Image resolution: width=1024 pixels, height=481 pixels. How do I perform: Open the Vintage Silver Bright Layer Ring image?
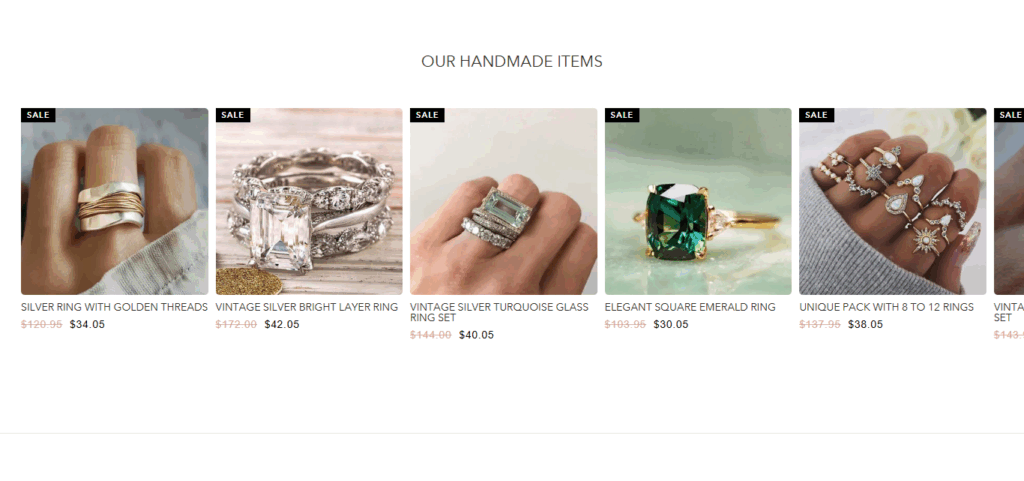309,201
